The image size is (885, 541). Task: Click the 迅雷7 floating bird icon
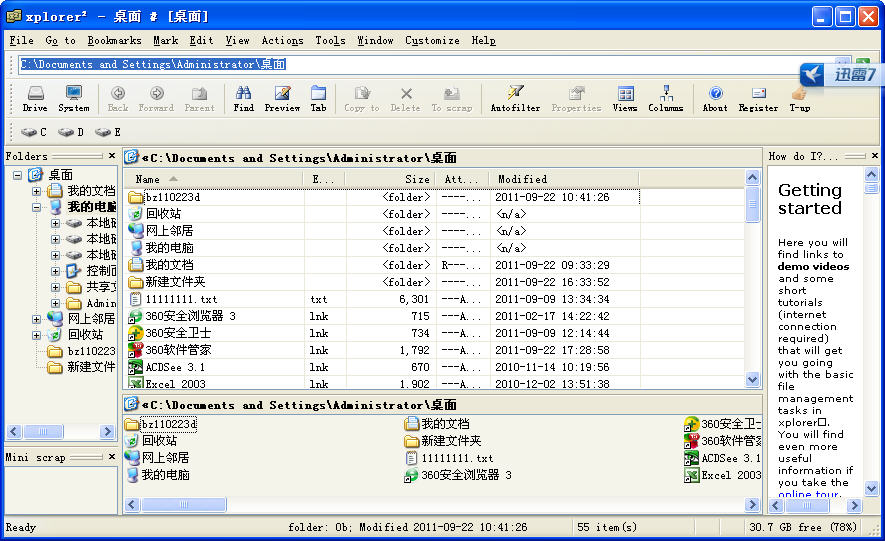pos(812,74)
